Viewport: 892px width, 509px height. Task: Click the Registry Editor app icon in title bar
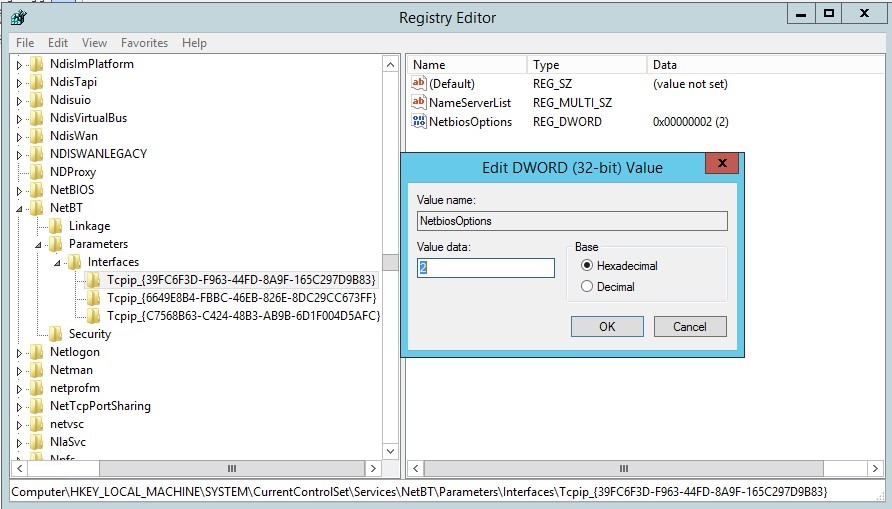coord(18,17)
